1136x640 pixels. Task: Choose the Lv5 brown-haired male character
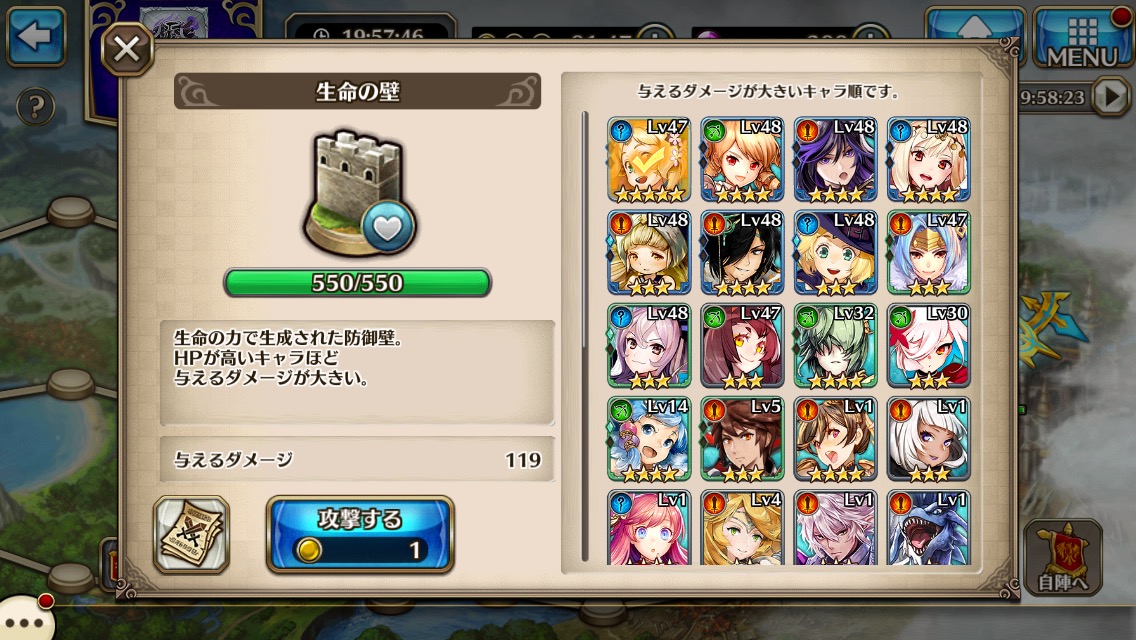coord(742,439)
